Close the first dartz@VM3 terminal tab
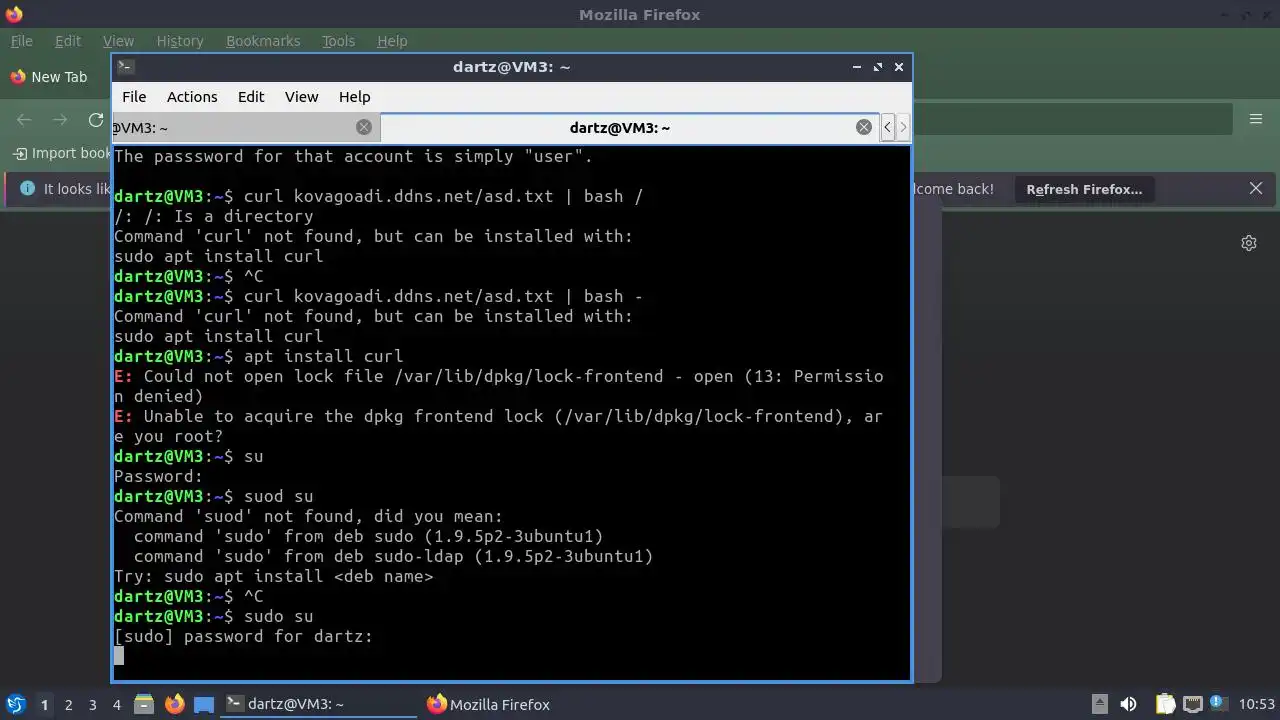 pos(364,127)
